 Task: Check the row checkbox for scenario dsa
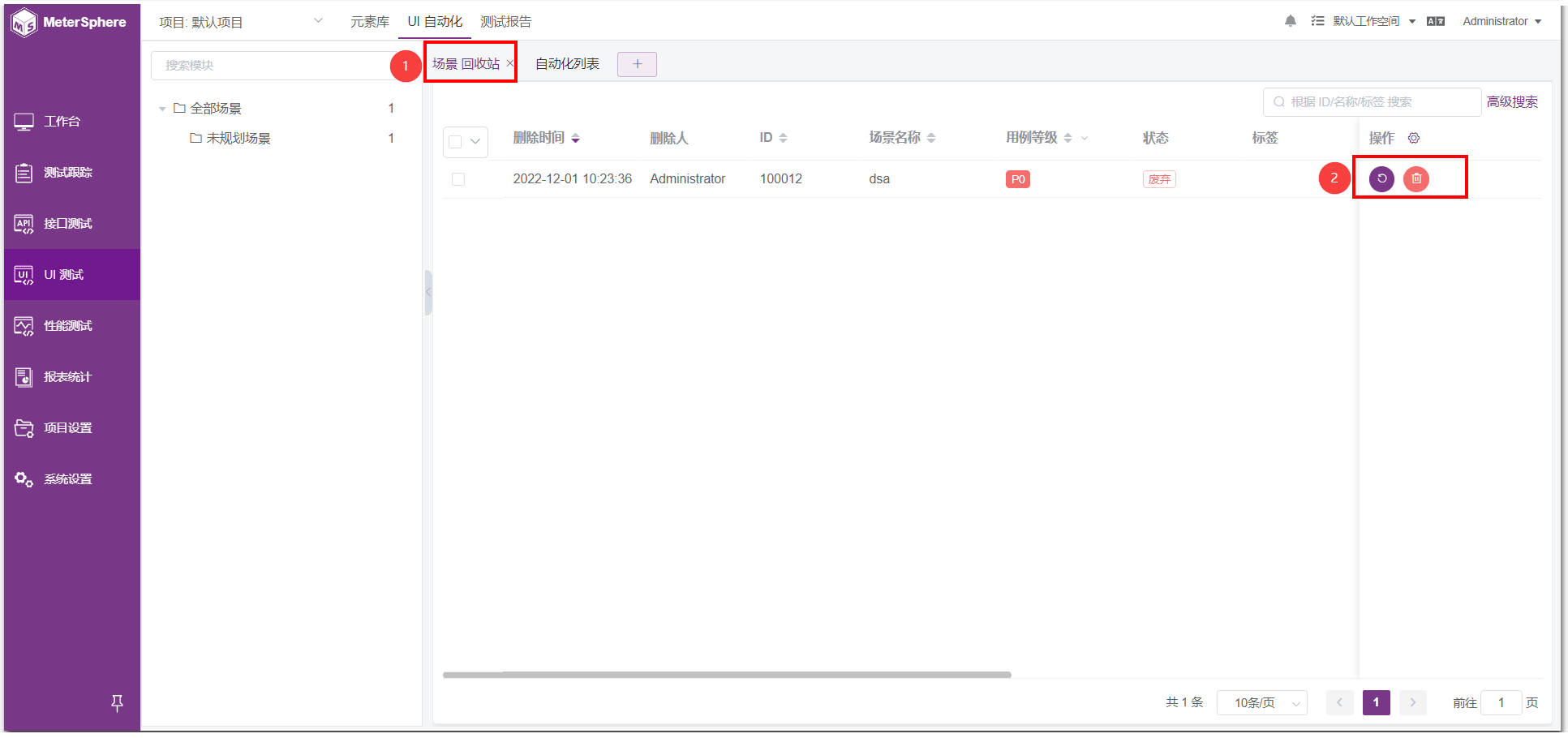coord(458,179)
